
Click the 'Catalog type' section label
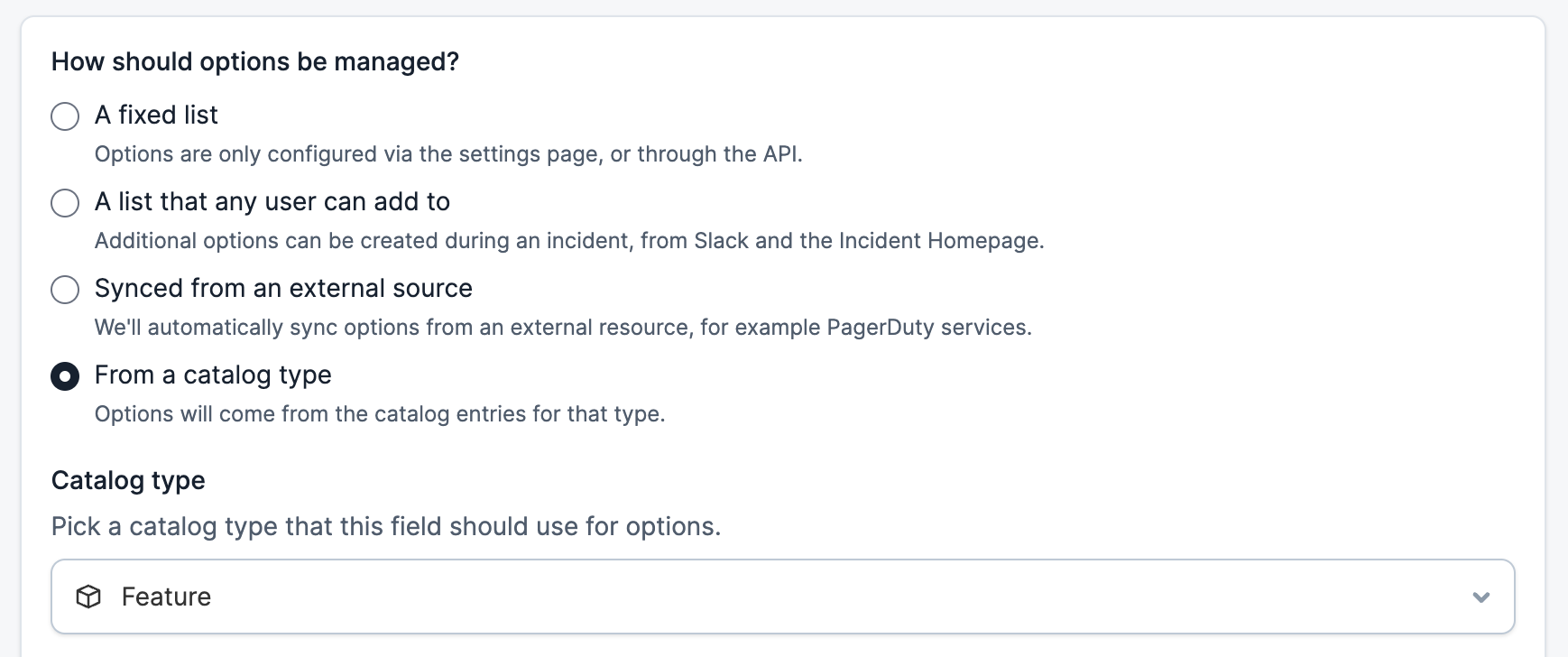[128, 480]
